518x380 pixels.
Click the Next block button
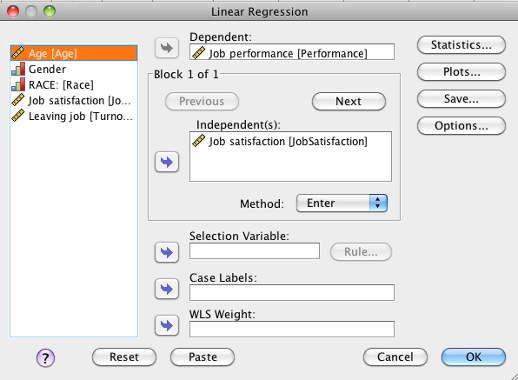click(x=349, y=101)
